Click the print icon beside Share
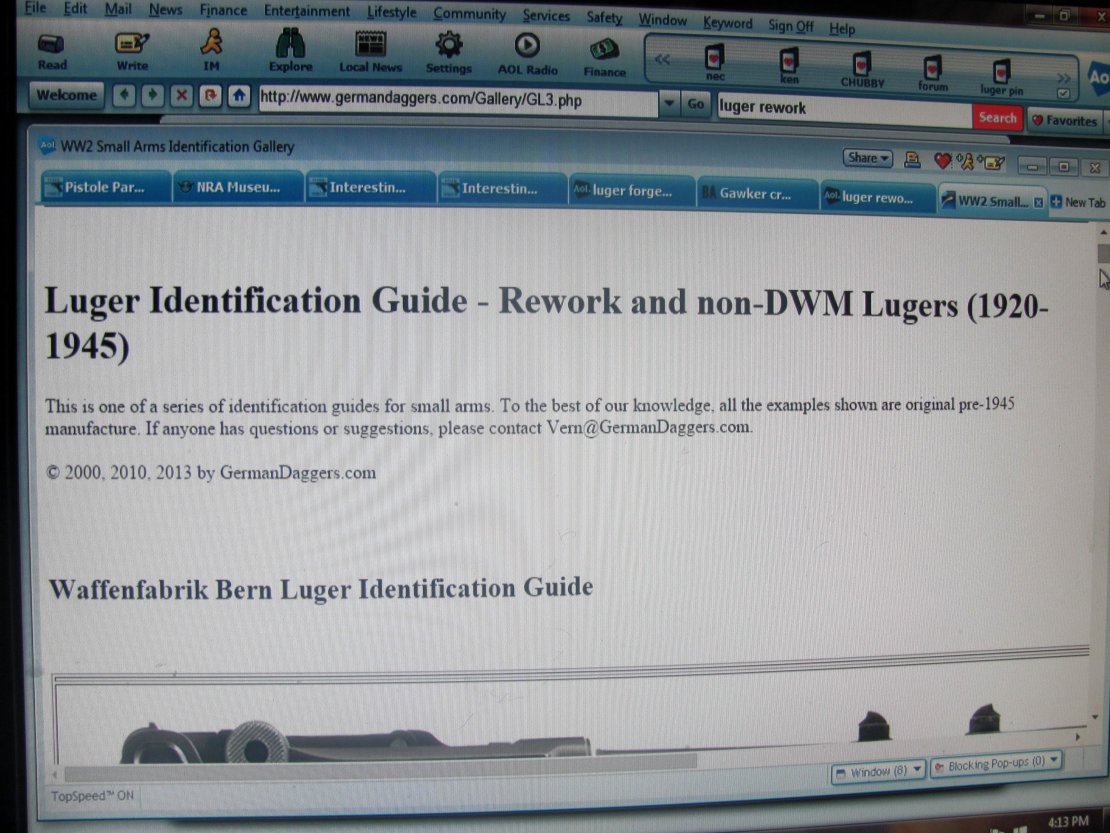This screenshot has width=1110, height=833. 912,160
